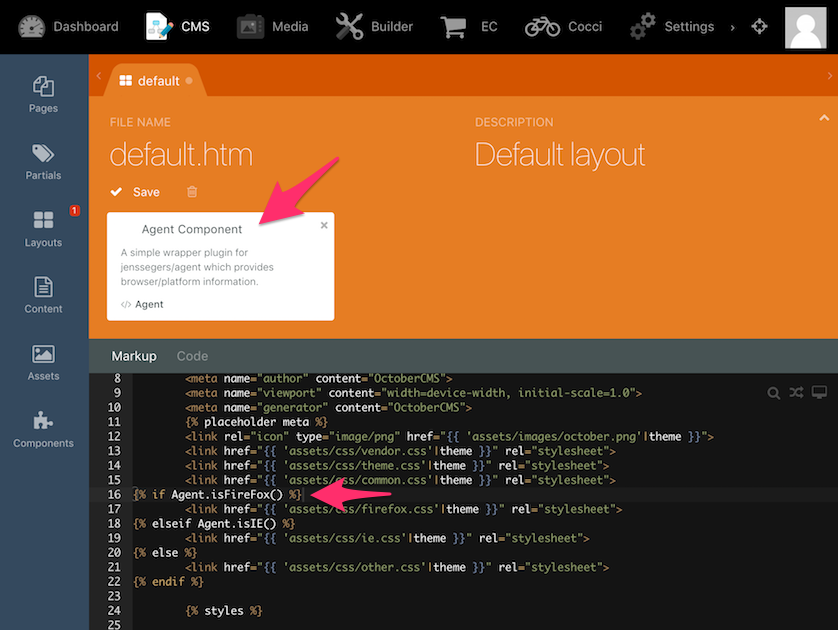This screenshot has height=630, width=838.
Task: Click the Cocci bicycle icon
Action: coord(542,27)
